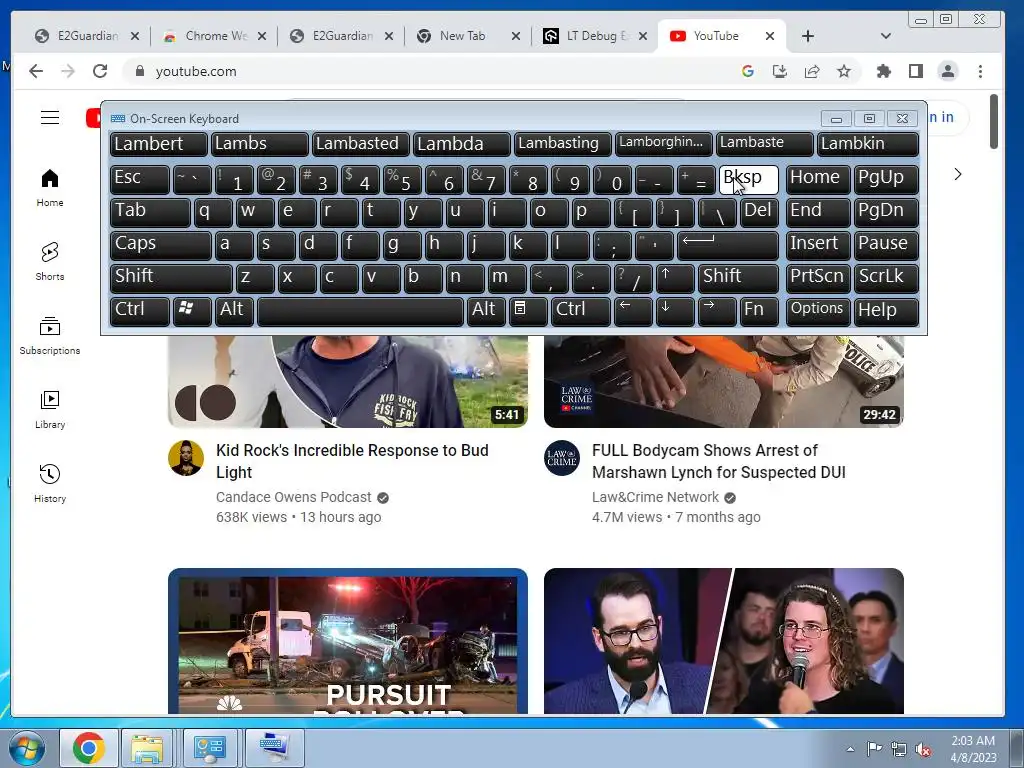This screenshot has height=768, width=1024.
Task: Open Library in YouTube sidebar
Action: click(x=50, y=409)
